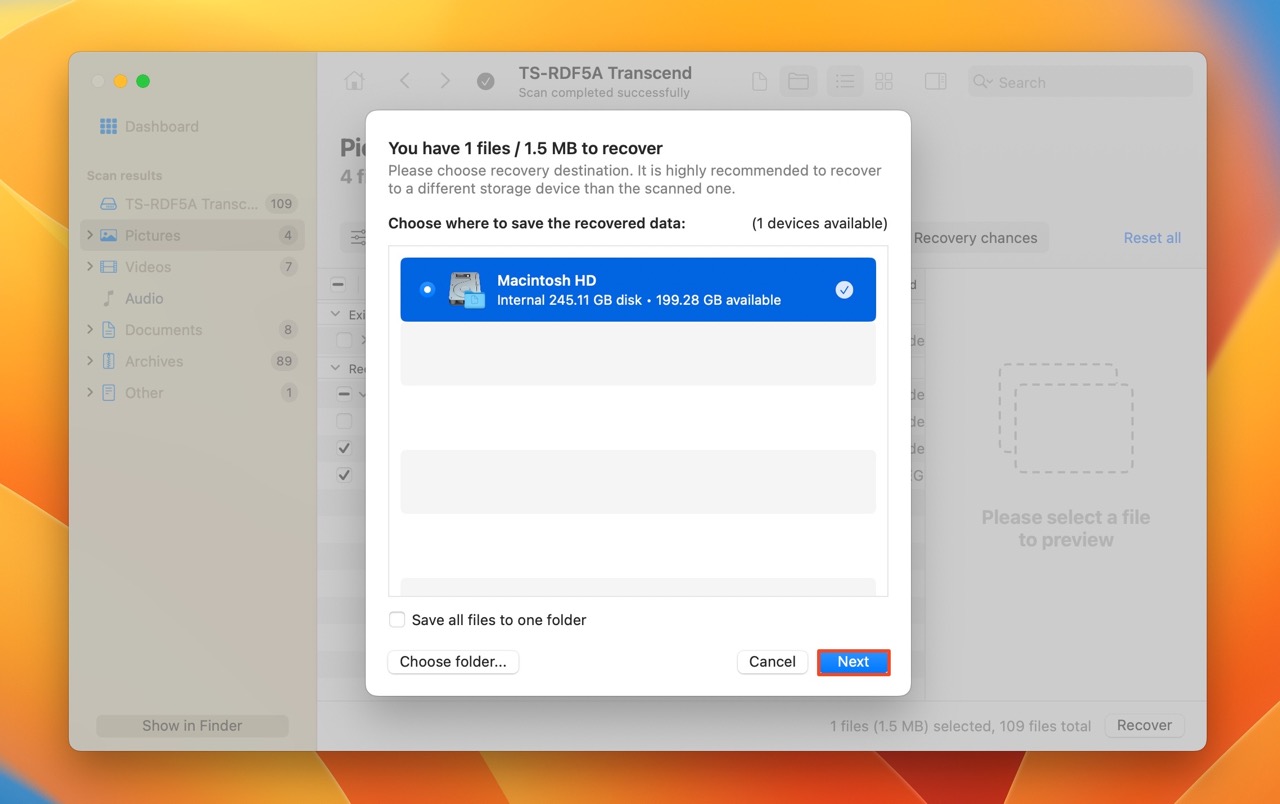This screenshot has width=1280, height=804.
Task: Uncheck the upper of two checked file boxes
Action: (344, 448)
